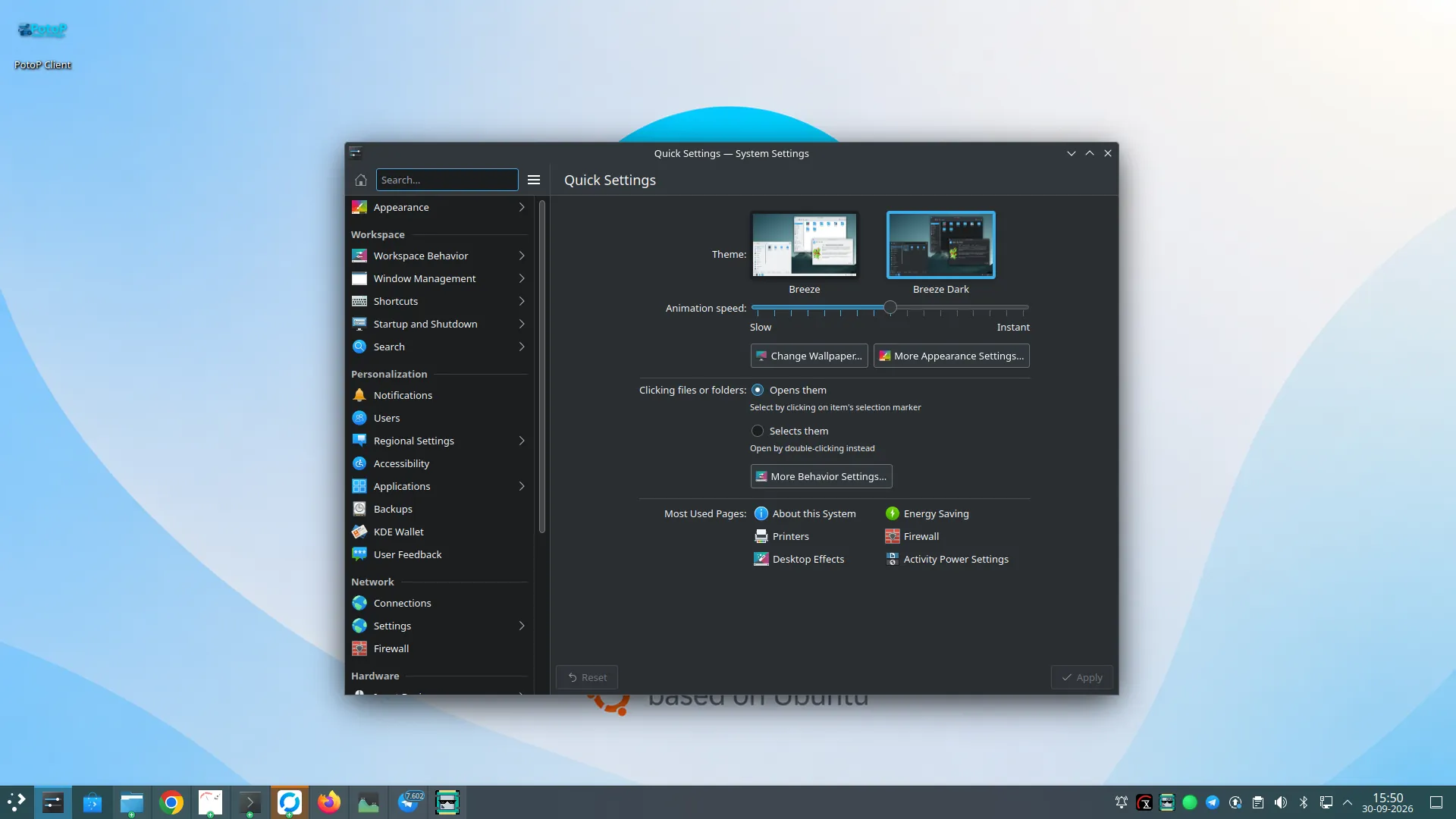1456x819 pixels.
Task: Open Activity Power Settings page
Action: 946,559
